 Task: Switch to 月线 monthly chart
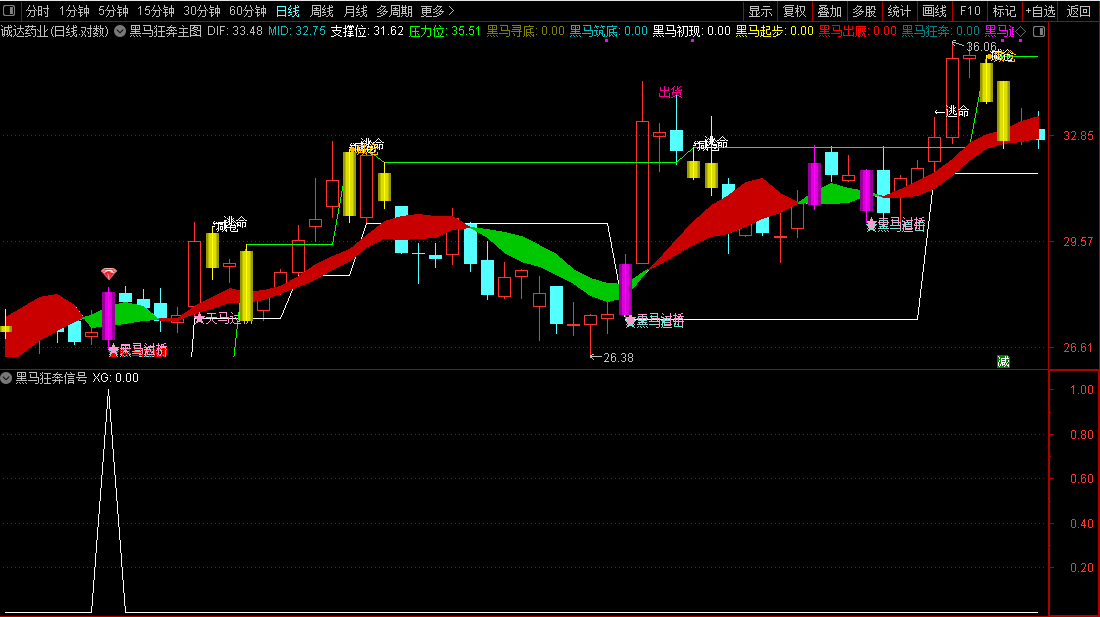point(356,11)
